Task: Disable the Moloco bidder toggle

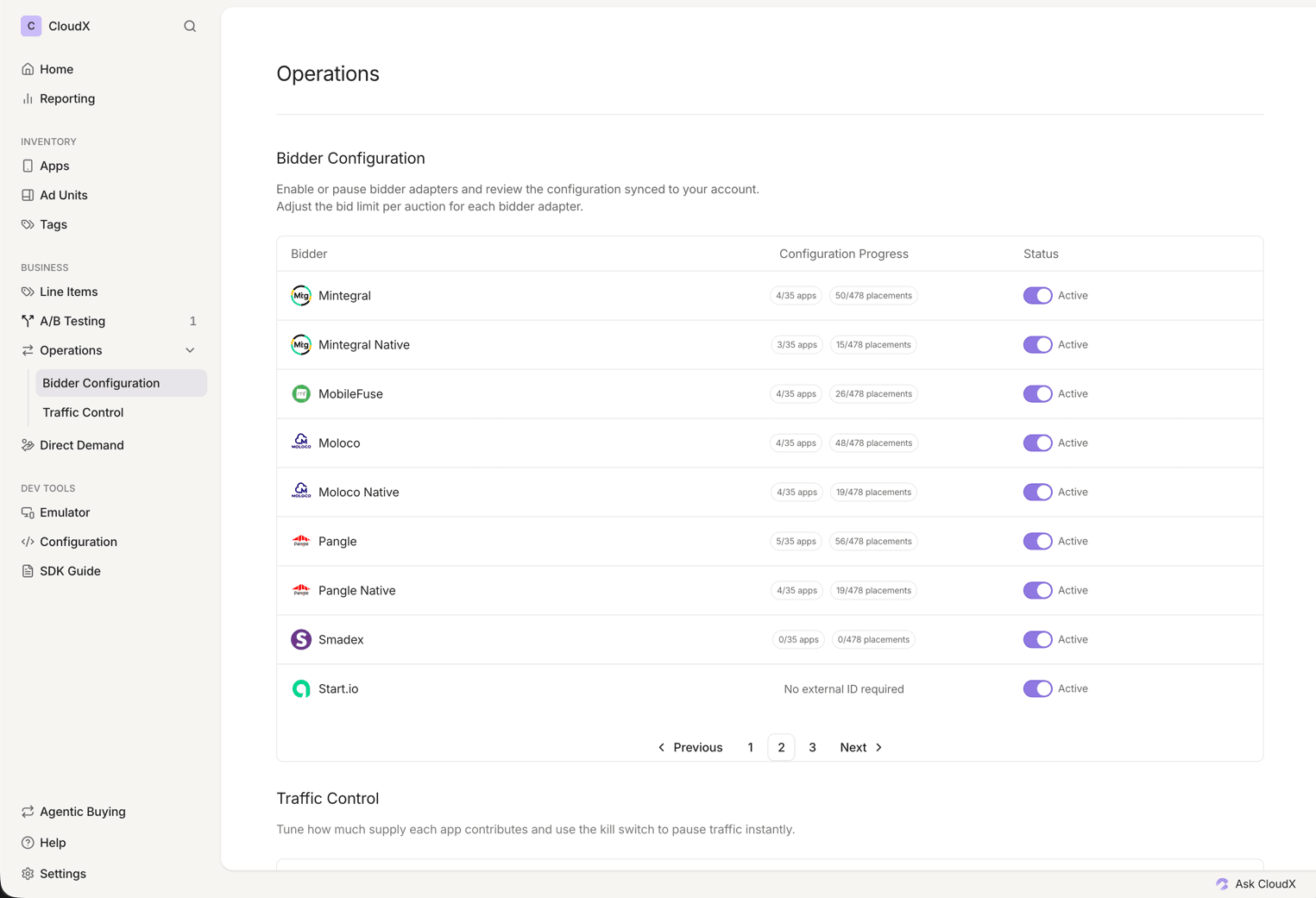Action: (x=1037, y=443)
